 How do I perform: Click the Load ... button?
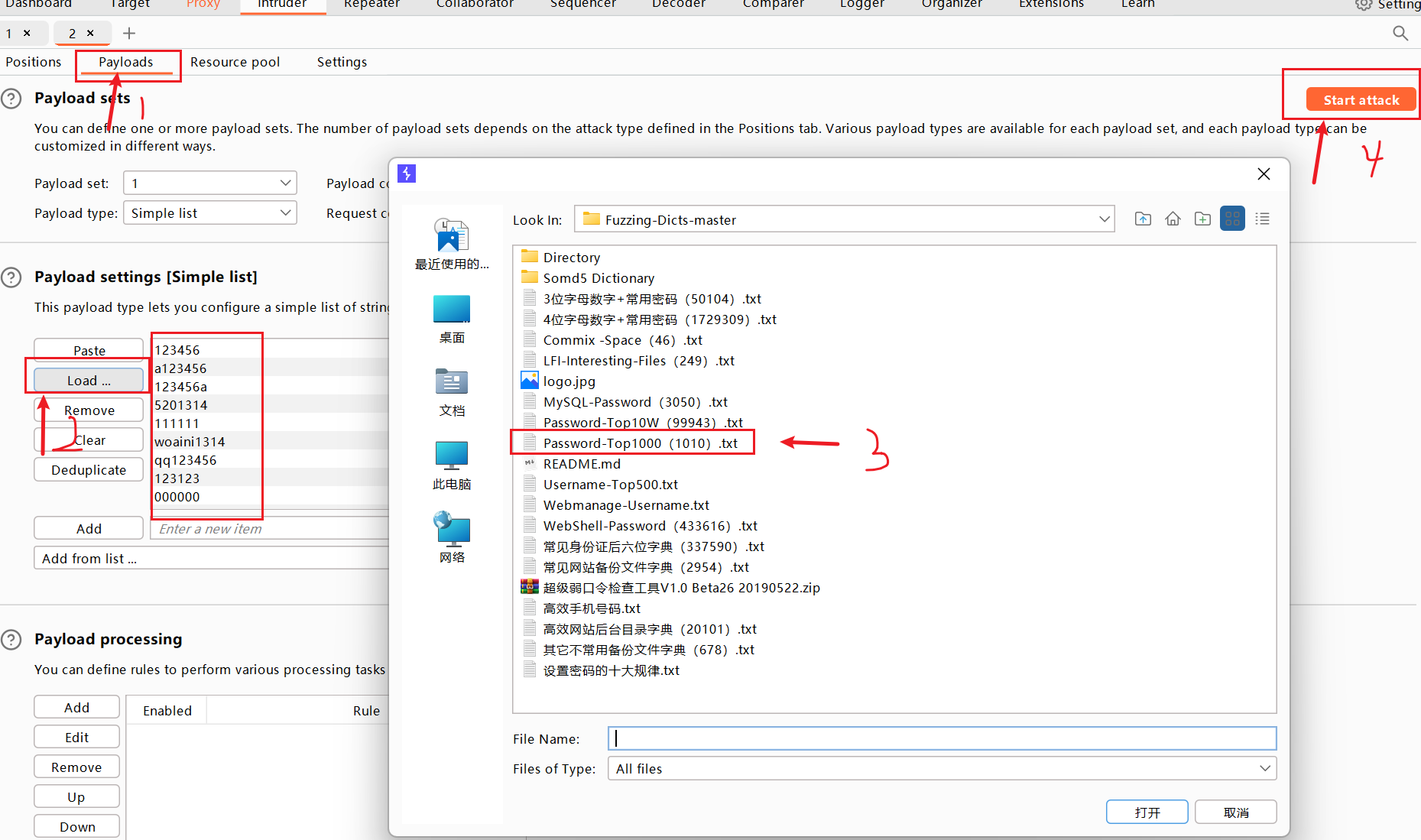(89, 381)
